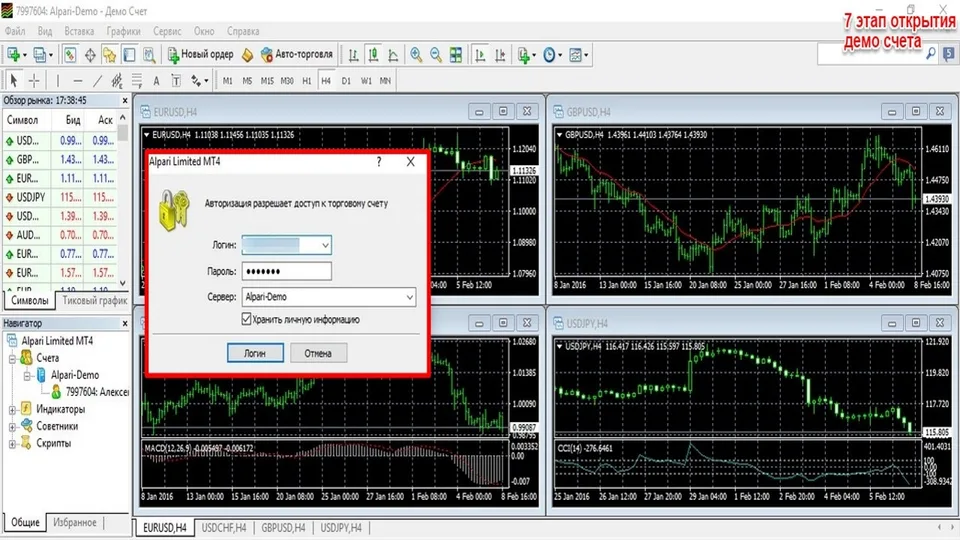The image size is (960, 540).
Task: Switch to line chart icon
Action: coord(393,55)
